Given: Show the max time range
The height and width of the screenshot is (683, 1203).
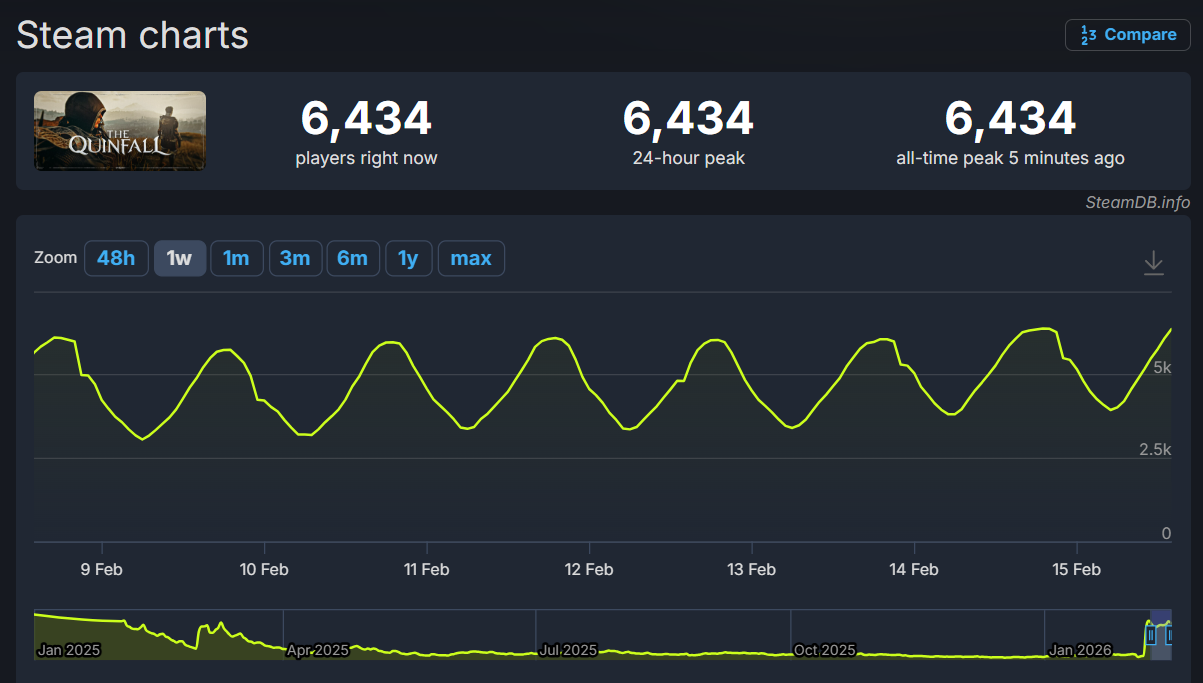Looking at the screenshot, I should pyautogui.click(x=471, y=259).
